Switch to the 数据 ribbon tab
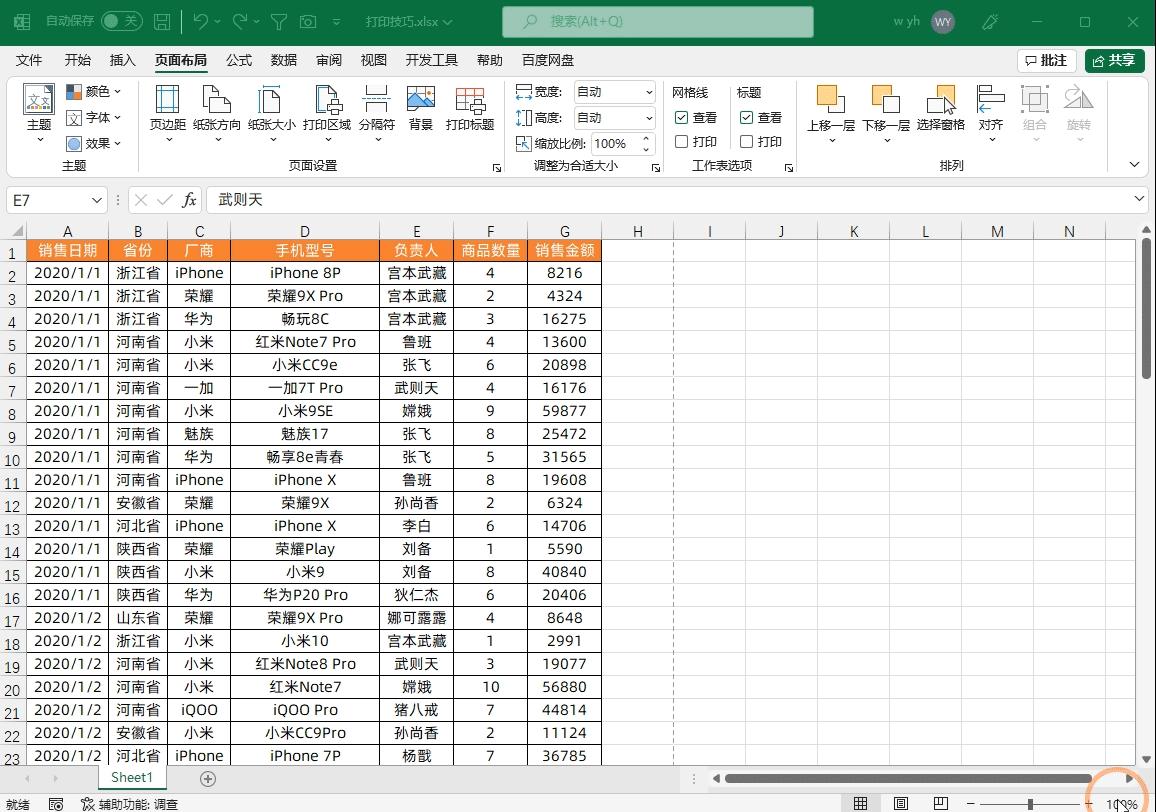The width and height of the screenshot is (1156, 812). pos(283,60)
